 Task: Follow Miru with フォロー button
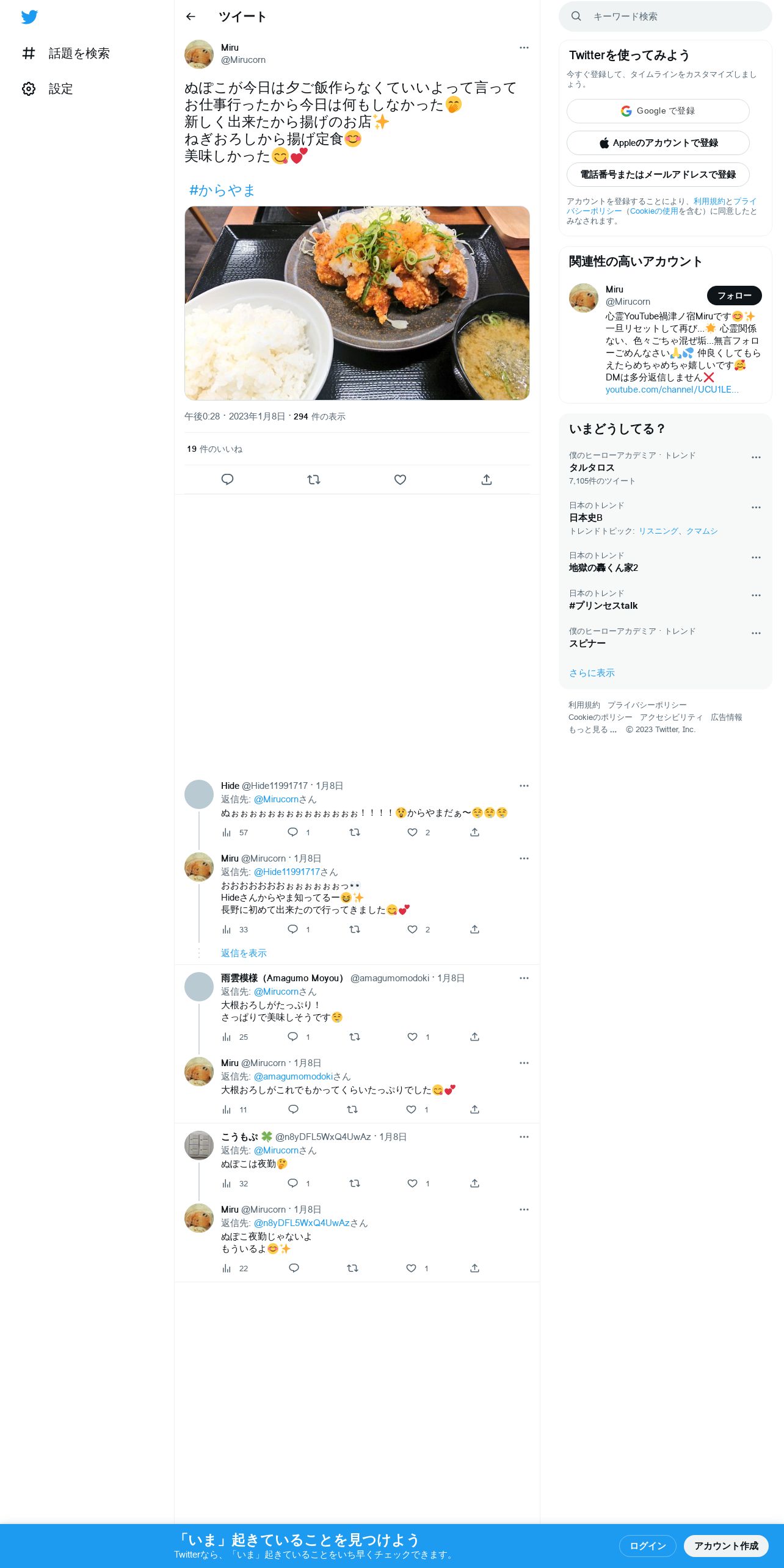tap(734, 296)
